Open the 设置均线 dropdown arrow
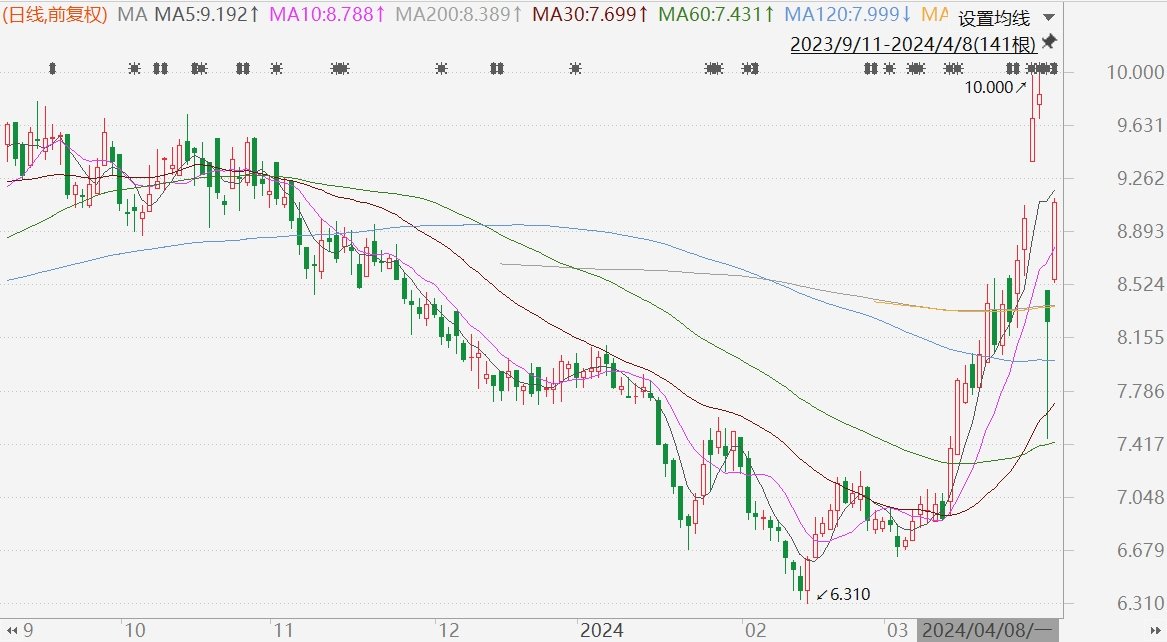 (x=1047, y=18)
